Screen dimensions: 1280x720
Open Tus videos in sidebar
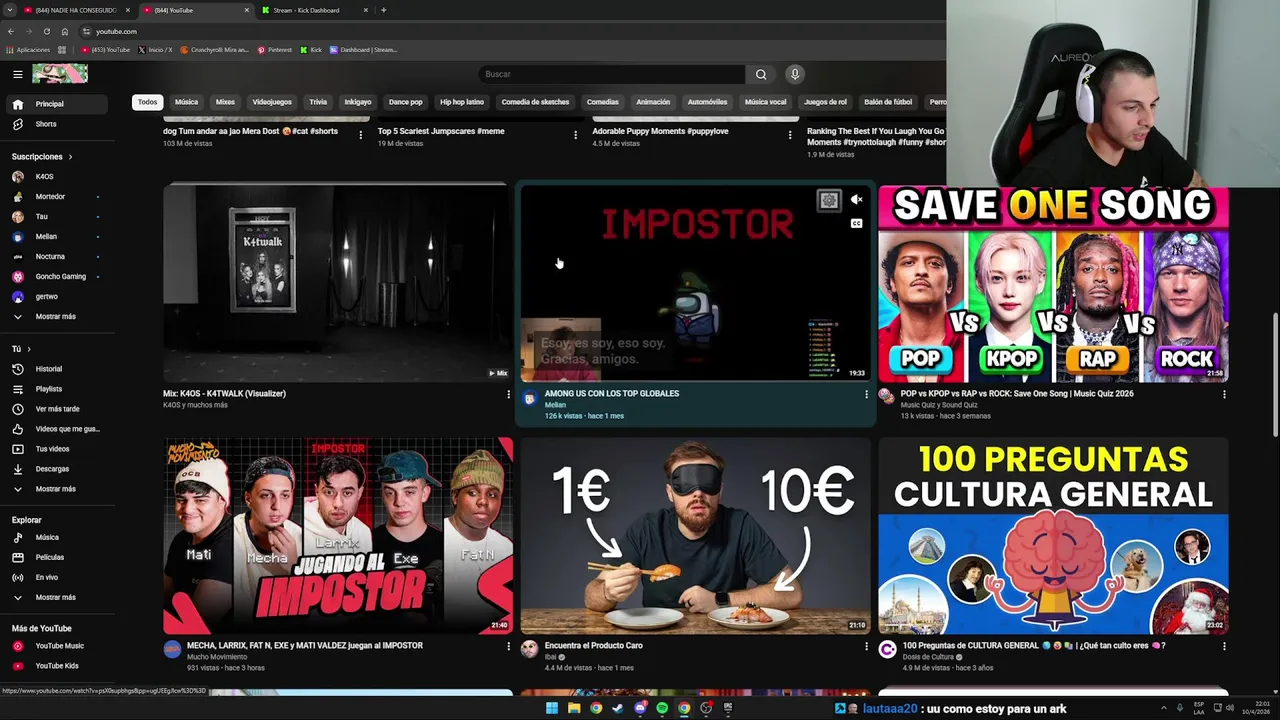[58, 449]
